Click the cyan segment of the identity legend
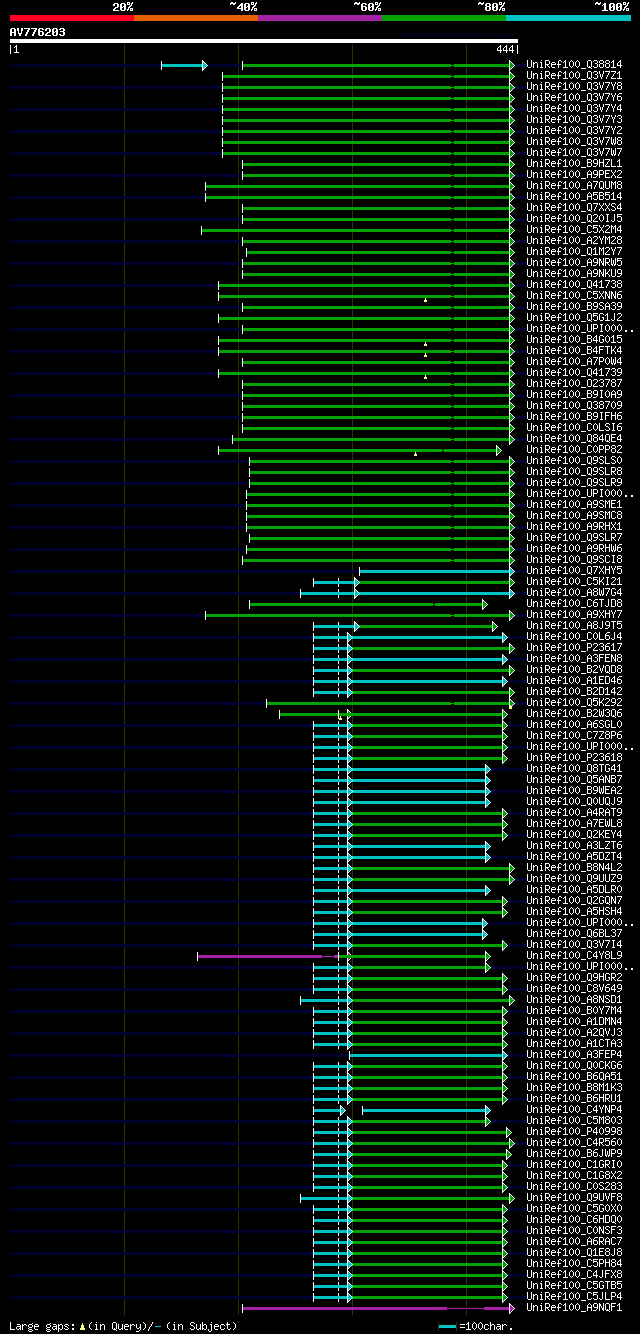This screenshot has height=1334, width=640. pyautogui.click(x=568, y=18)
